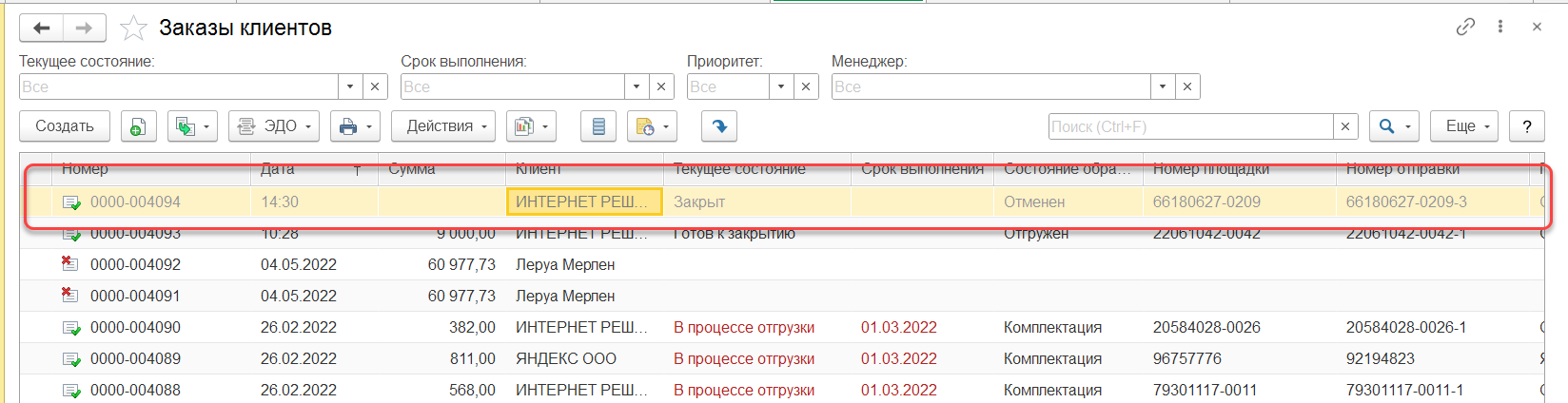Add page to favorites with star icon
1568x403 pixels.
(x=133, y=29)
